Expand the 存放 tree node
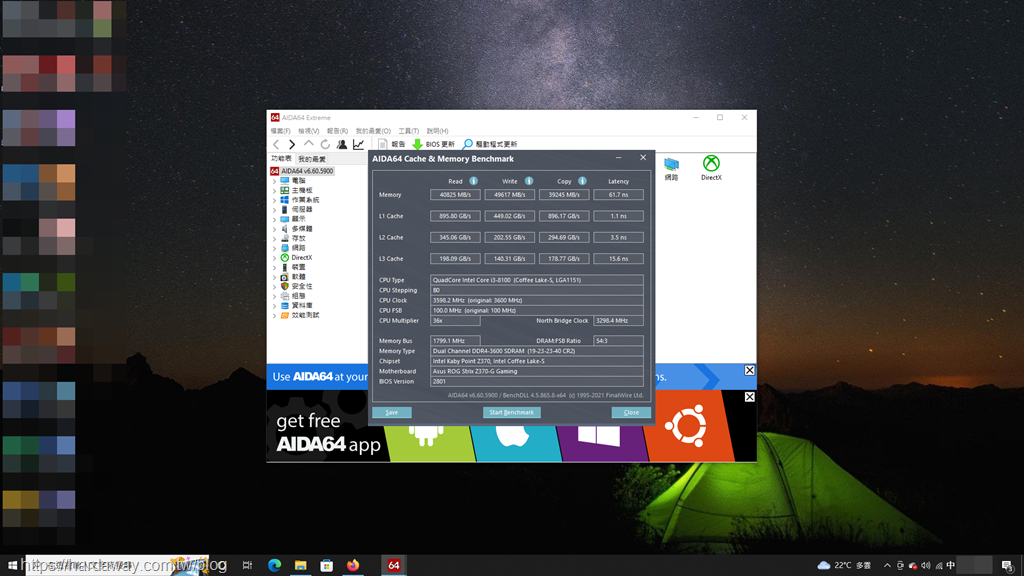1024x576 pixels. (274, 238)
